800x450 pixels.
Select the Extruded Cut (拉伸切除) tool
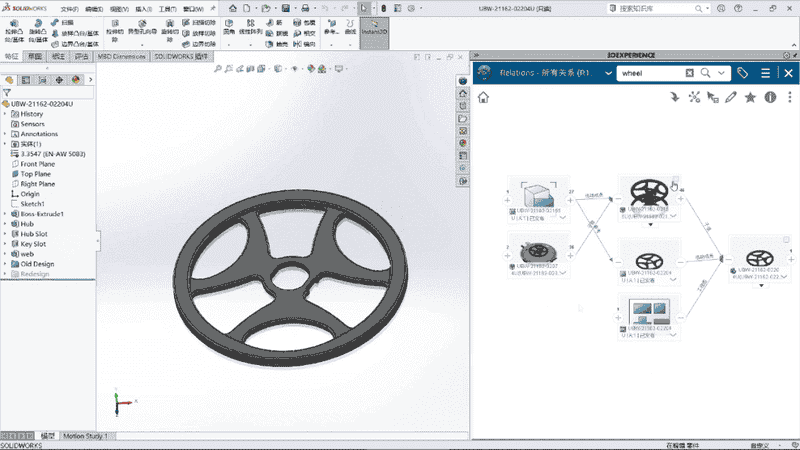tap(115, 31)
